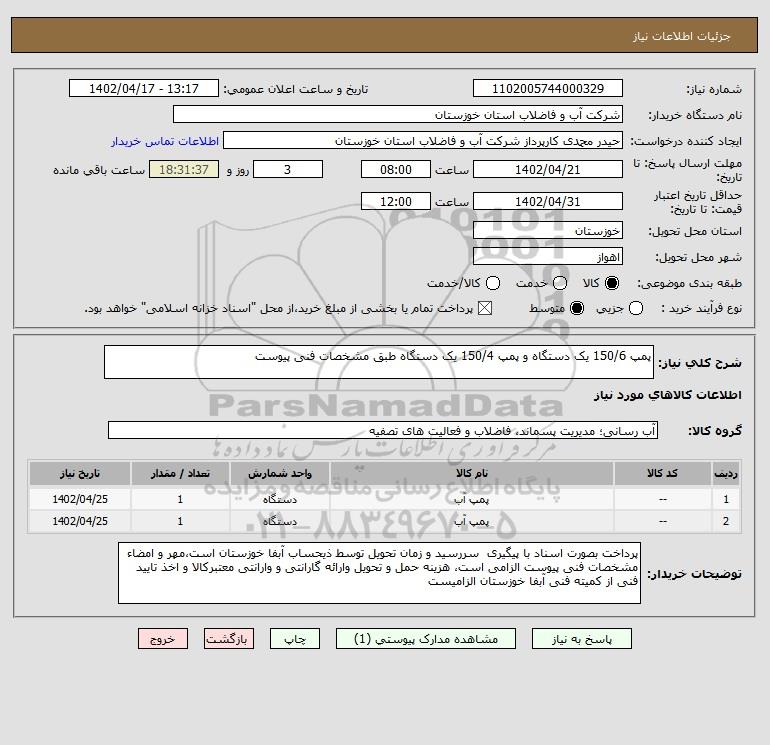
Task: Click the buyer notes text area
Action: pos(379,573)
